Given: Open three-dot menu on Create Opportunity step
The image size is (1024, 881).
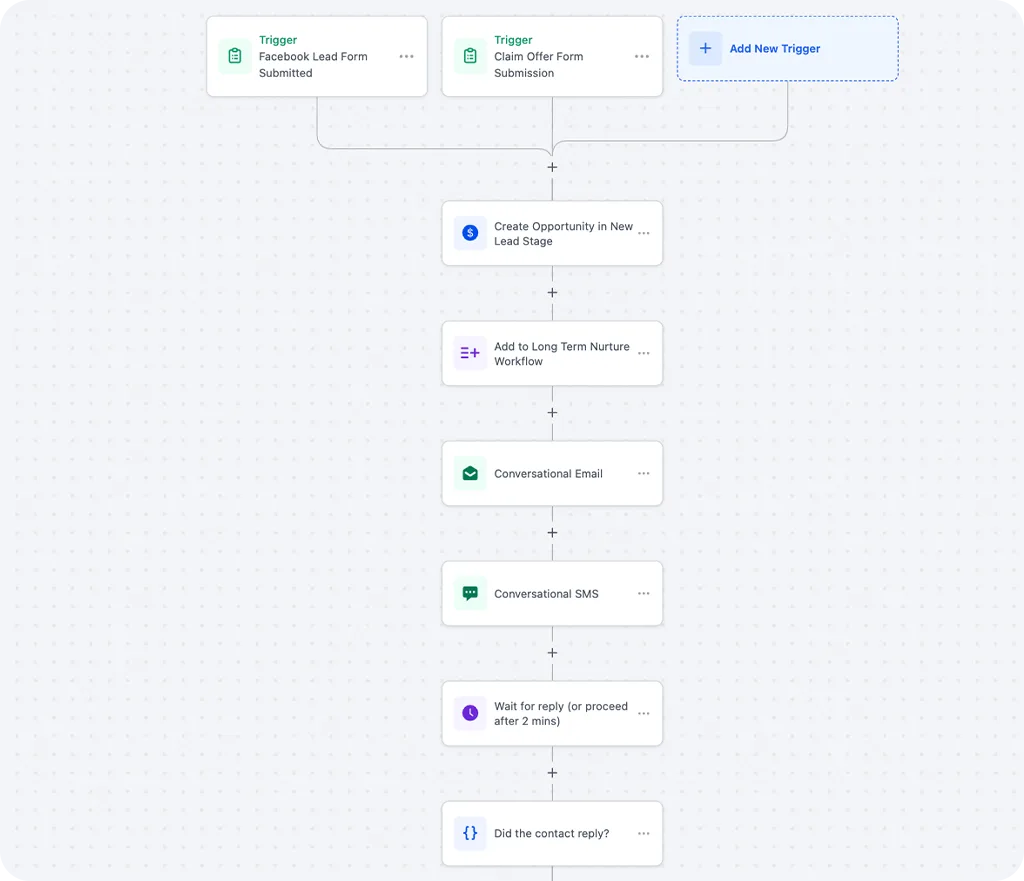Looking at the screenshot, I should (x=643, y=233).
